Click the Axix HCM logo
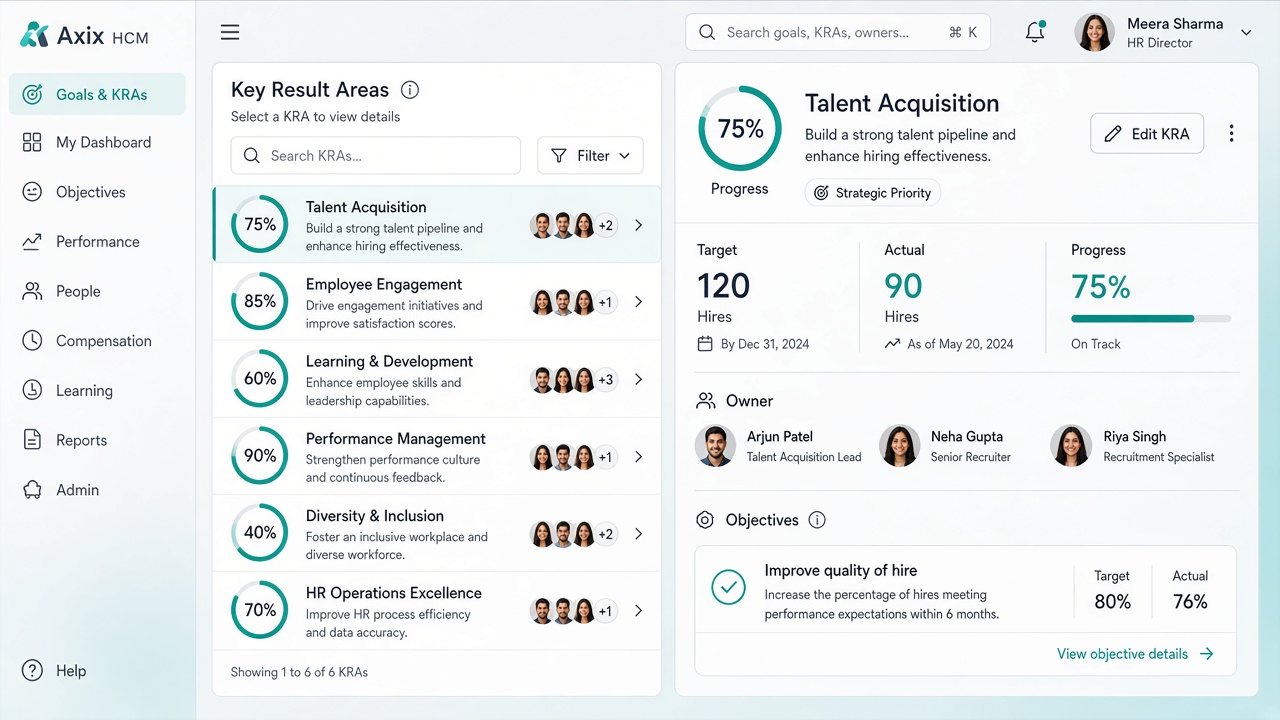Screen dimensions: 1280x720 (x=85, y=36)
